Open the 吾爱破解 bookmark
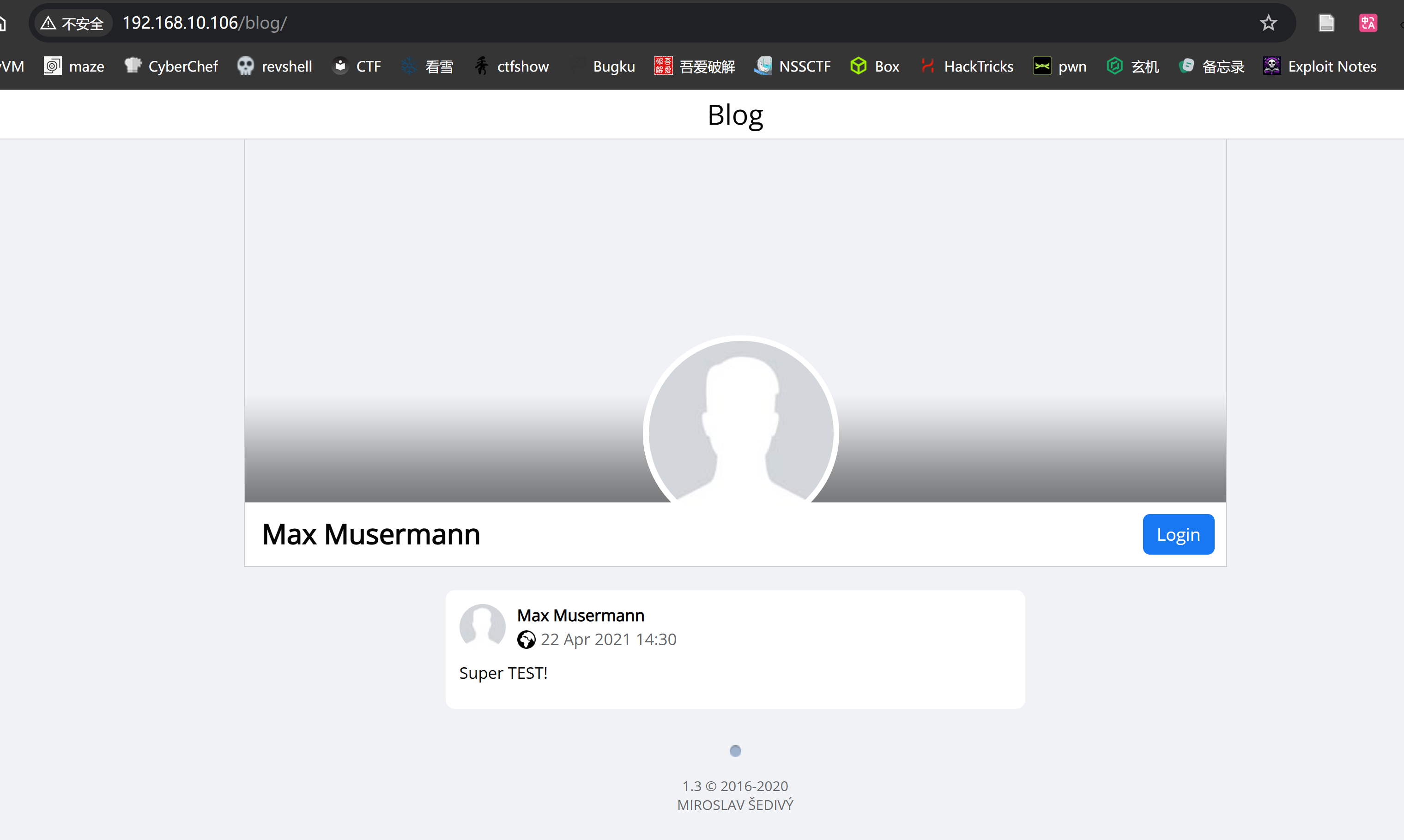The image size is (1404, 840). click(695, 66)
